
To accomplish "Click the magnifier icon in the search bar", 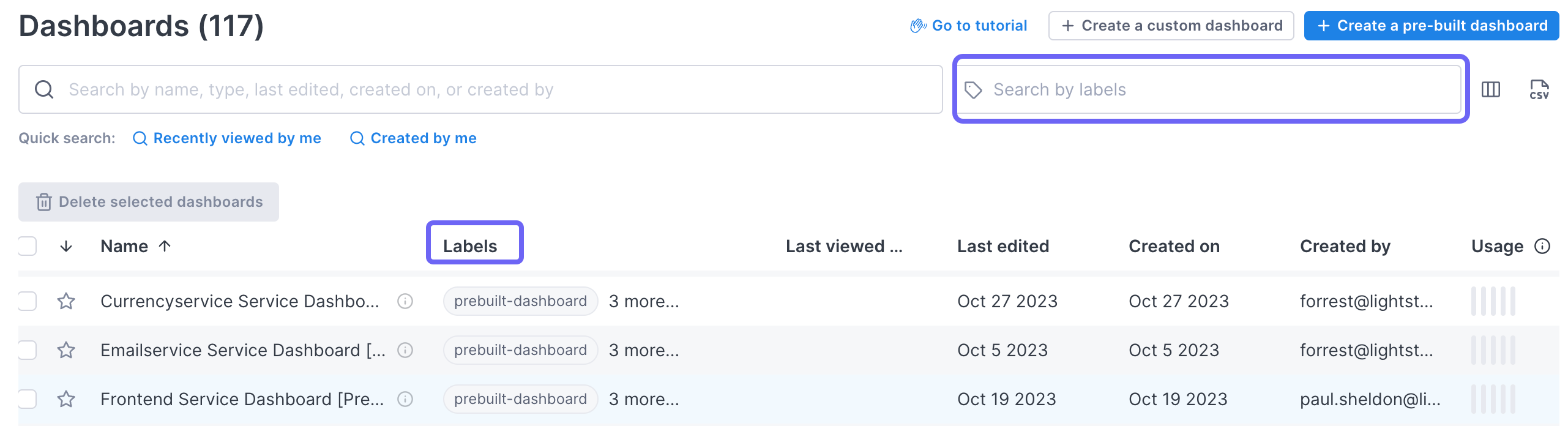I will (43, 89).
